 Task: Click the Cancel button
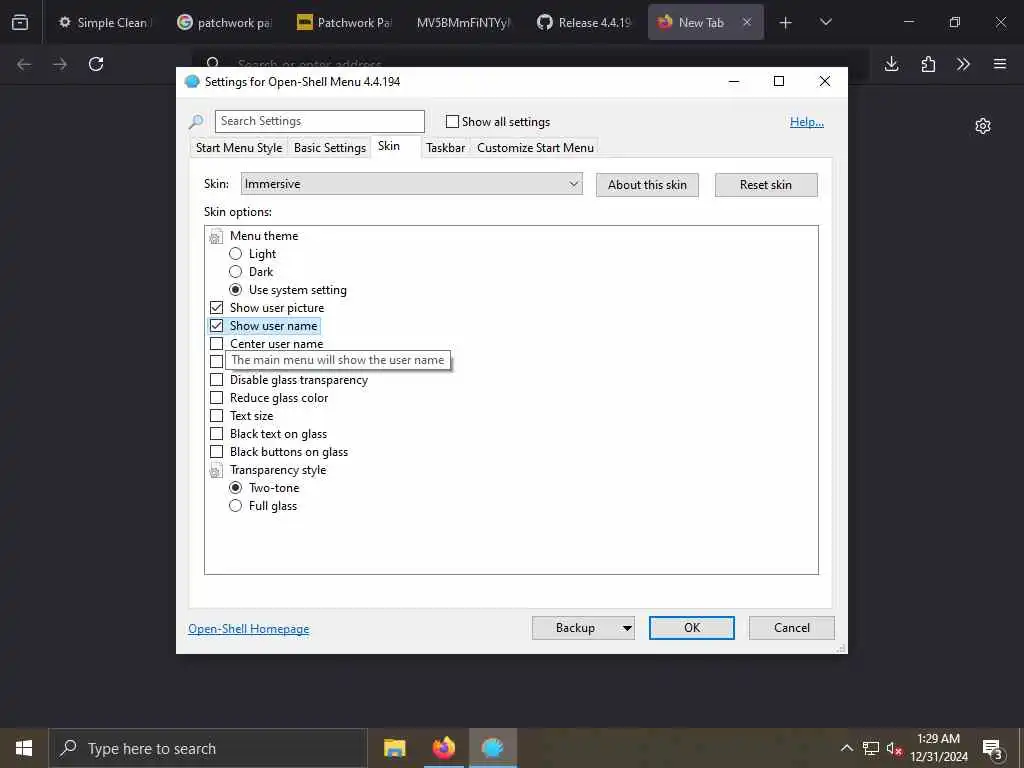pos(792,628)
